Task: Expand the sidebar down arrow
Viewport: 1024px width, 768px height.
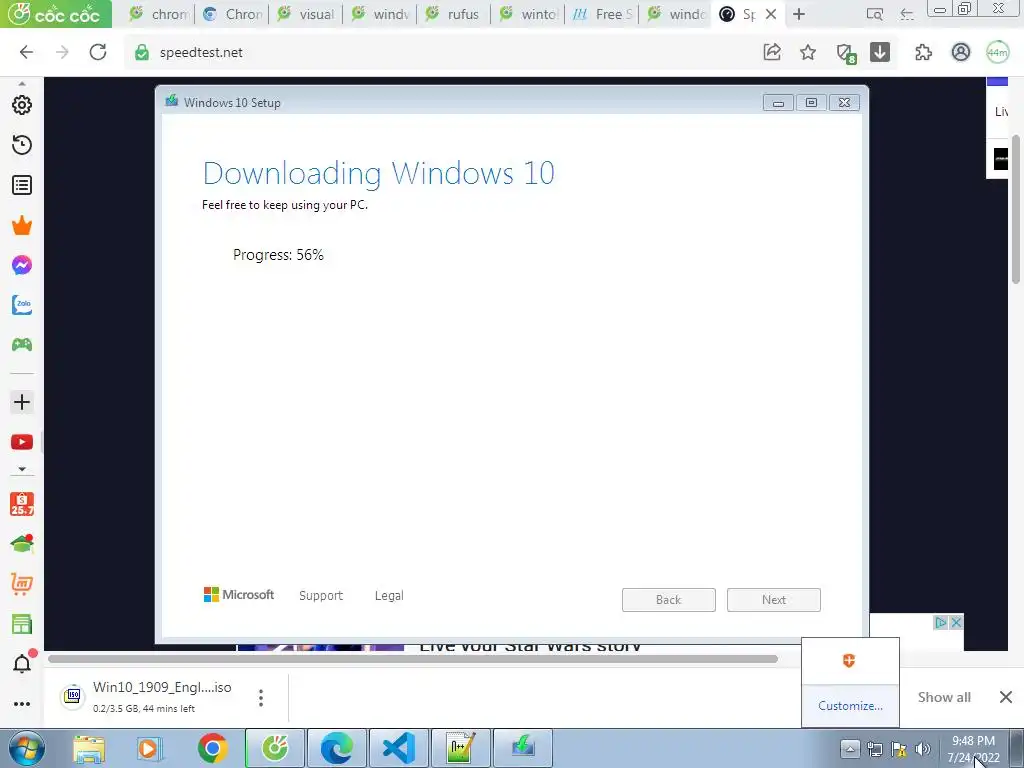Action: (x=22, y=469)
